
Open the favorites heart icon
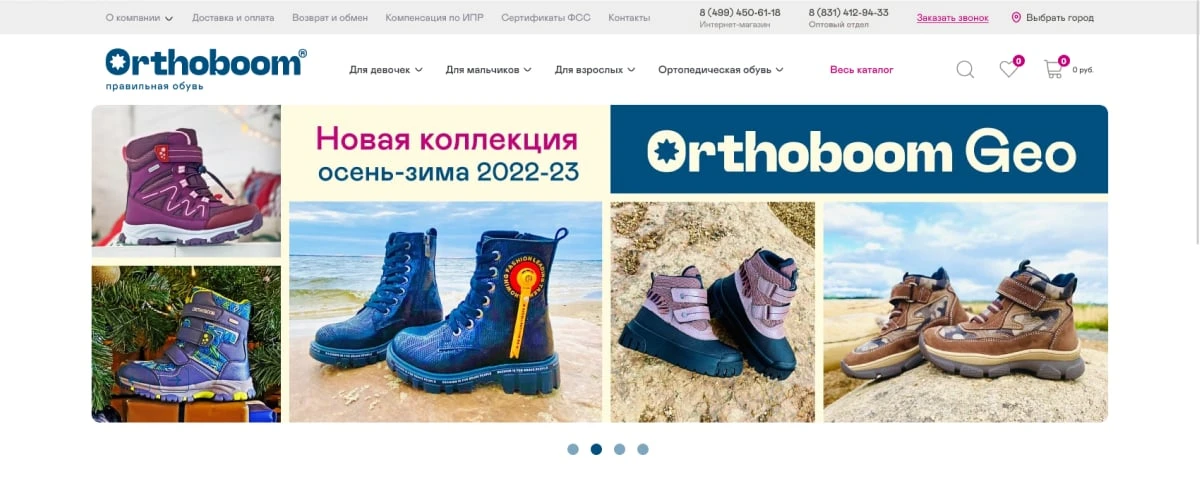[1009, 69]
